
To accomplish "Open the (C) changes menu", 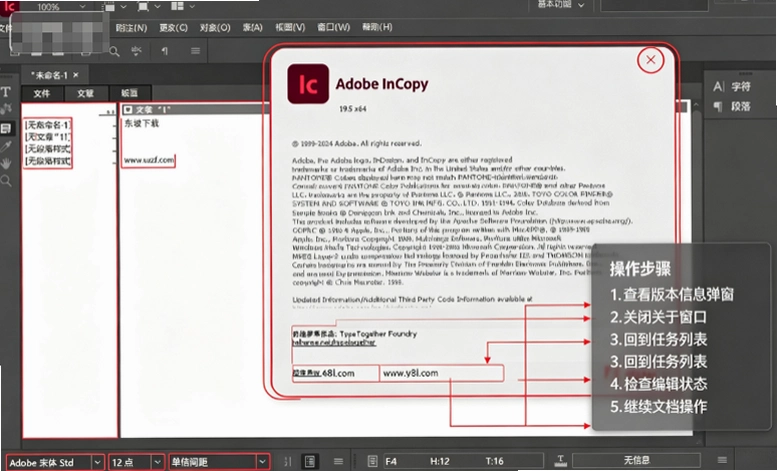I will (x=173, y=28).
